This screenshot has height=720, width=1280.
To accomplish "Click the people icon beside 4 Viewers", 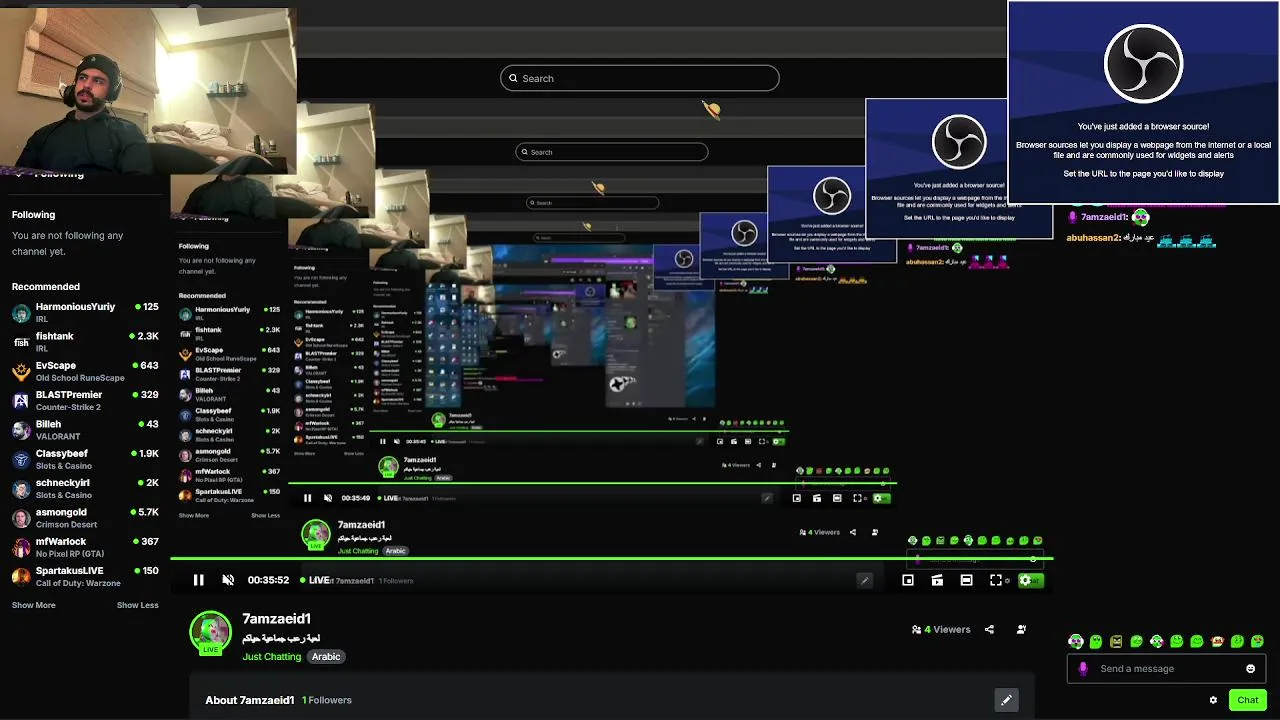I will click(916, 630).
